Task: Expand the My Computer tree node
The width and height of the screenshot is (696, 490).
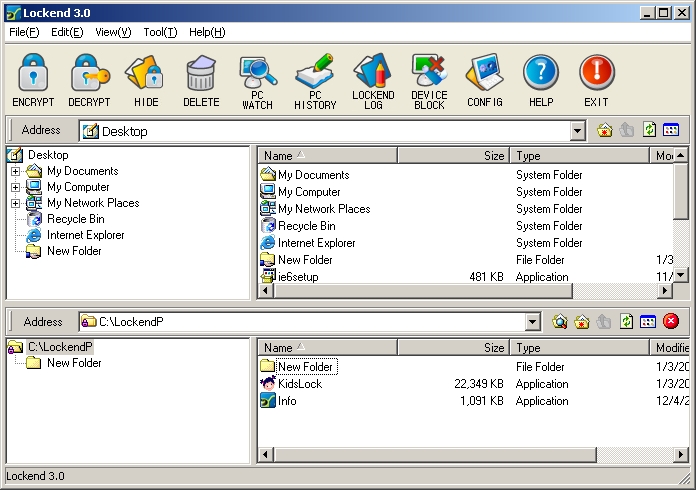Action: pyautogui.click(x=15, y=187)
